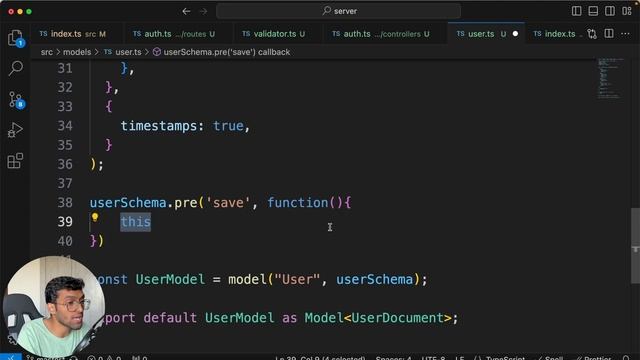The image size is (640, 360).
Task: Click line number 34 in the gutter
Action: [x=65, y=126]
